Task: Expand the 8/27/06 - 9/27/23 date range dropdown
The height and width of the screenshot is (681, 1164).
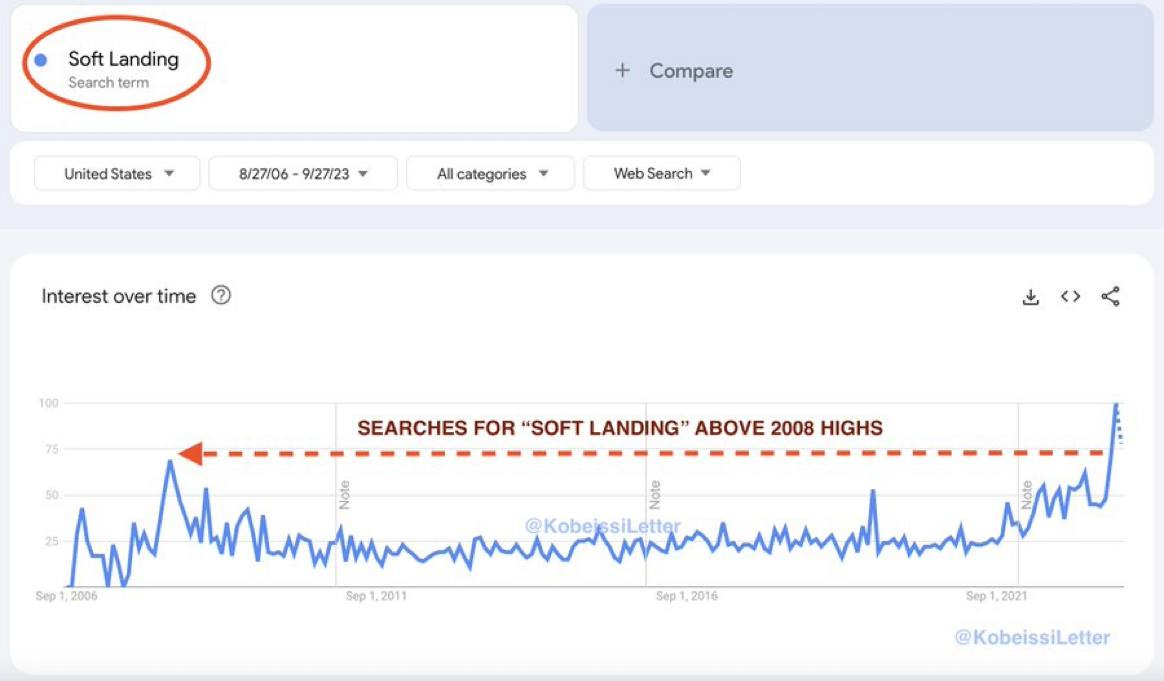Action: click(x=303, y=173)
